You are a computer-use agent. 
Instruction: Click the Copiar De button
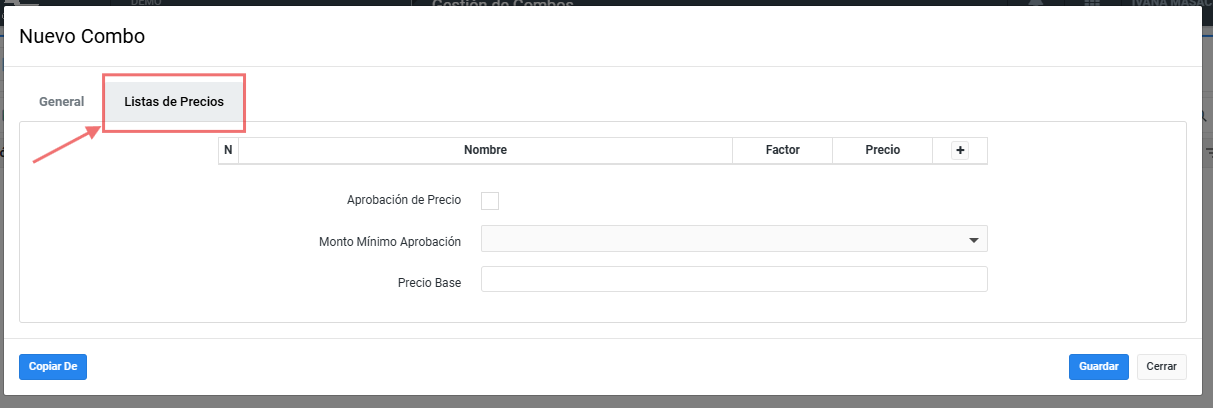(53, 367)
